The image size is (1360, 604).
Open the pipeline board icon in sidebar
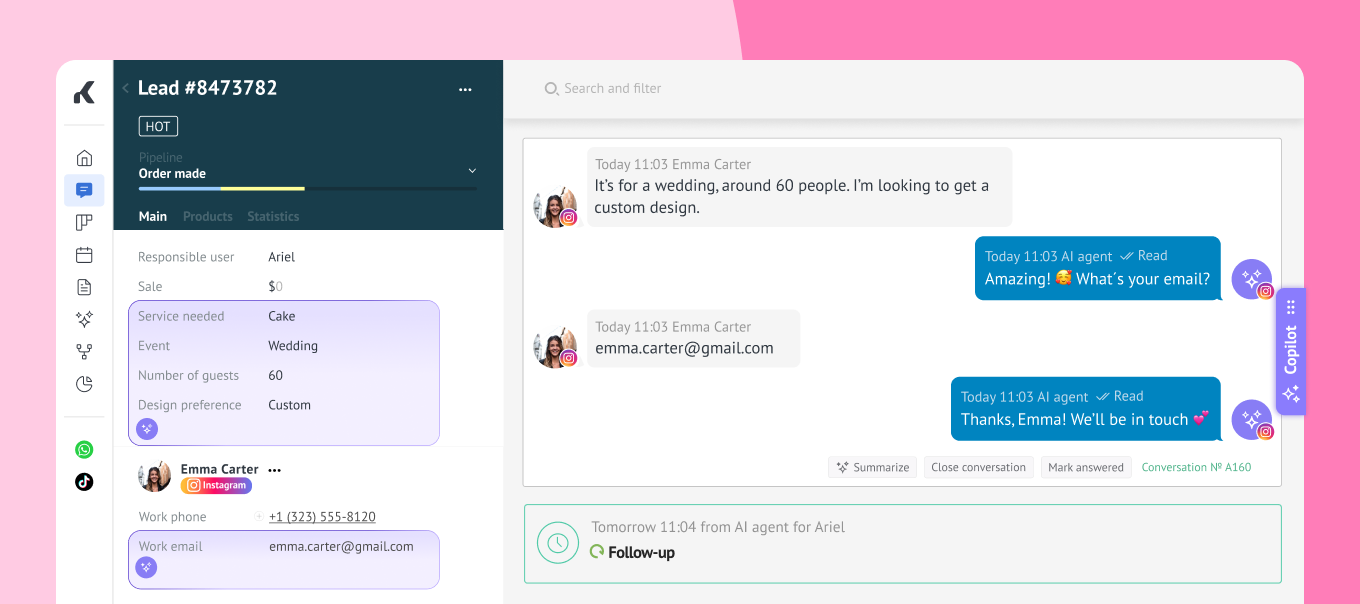point(84,222)
